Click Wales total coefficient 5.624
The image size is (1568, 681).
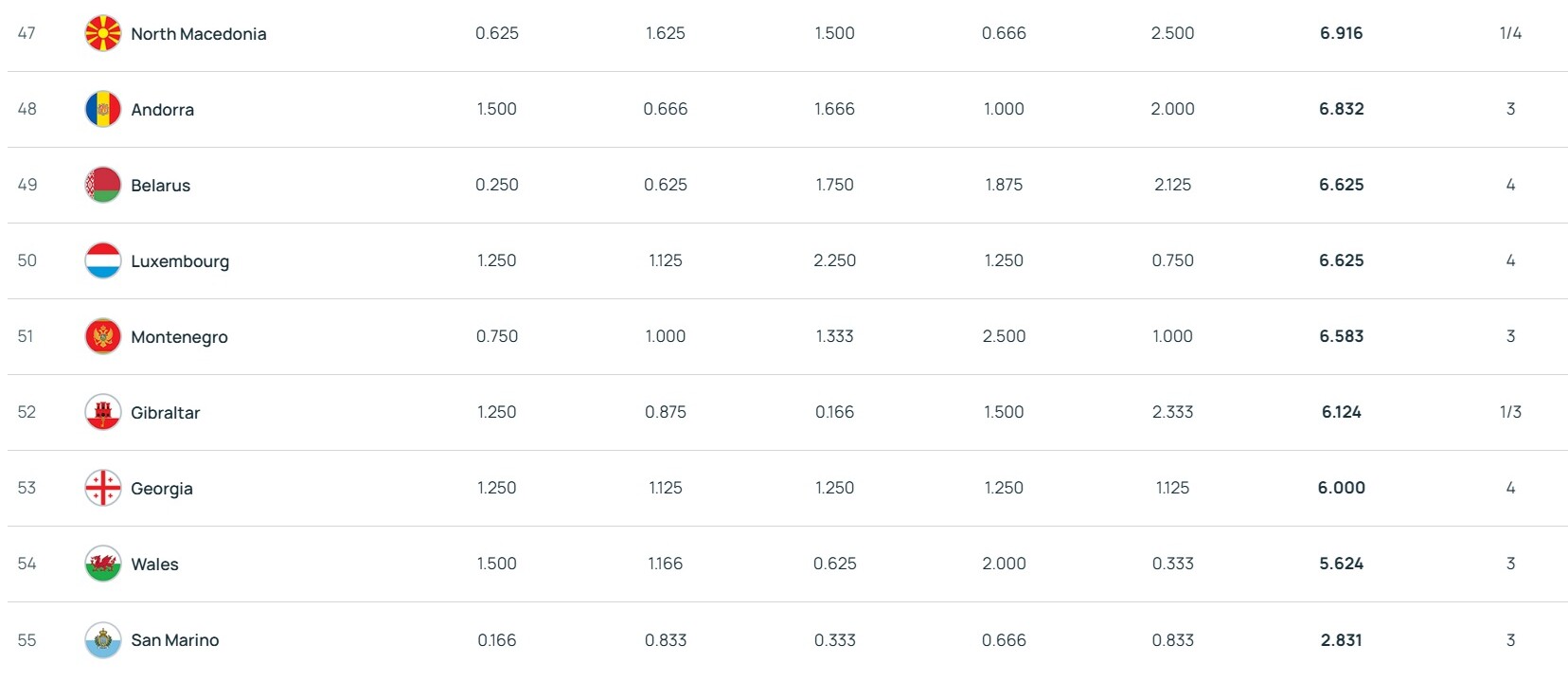pos(1341,564)
